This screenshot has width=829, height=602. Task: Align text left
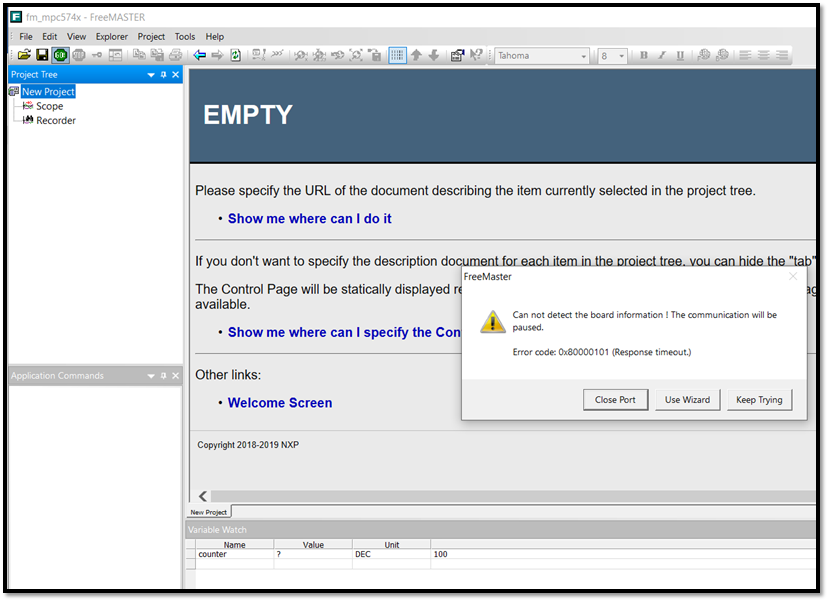tap(745, 55)
